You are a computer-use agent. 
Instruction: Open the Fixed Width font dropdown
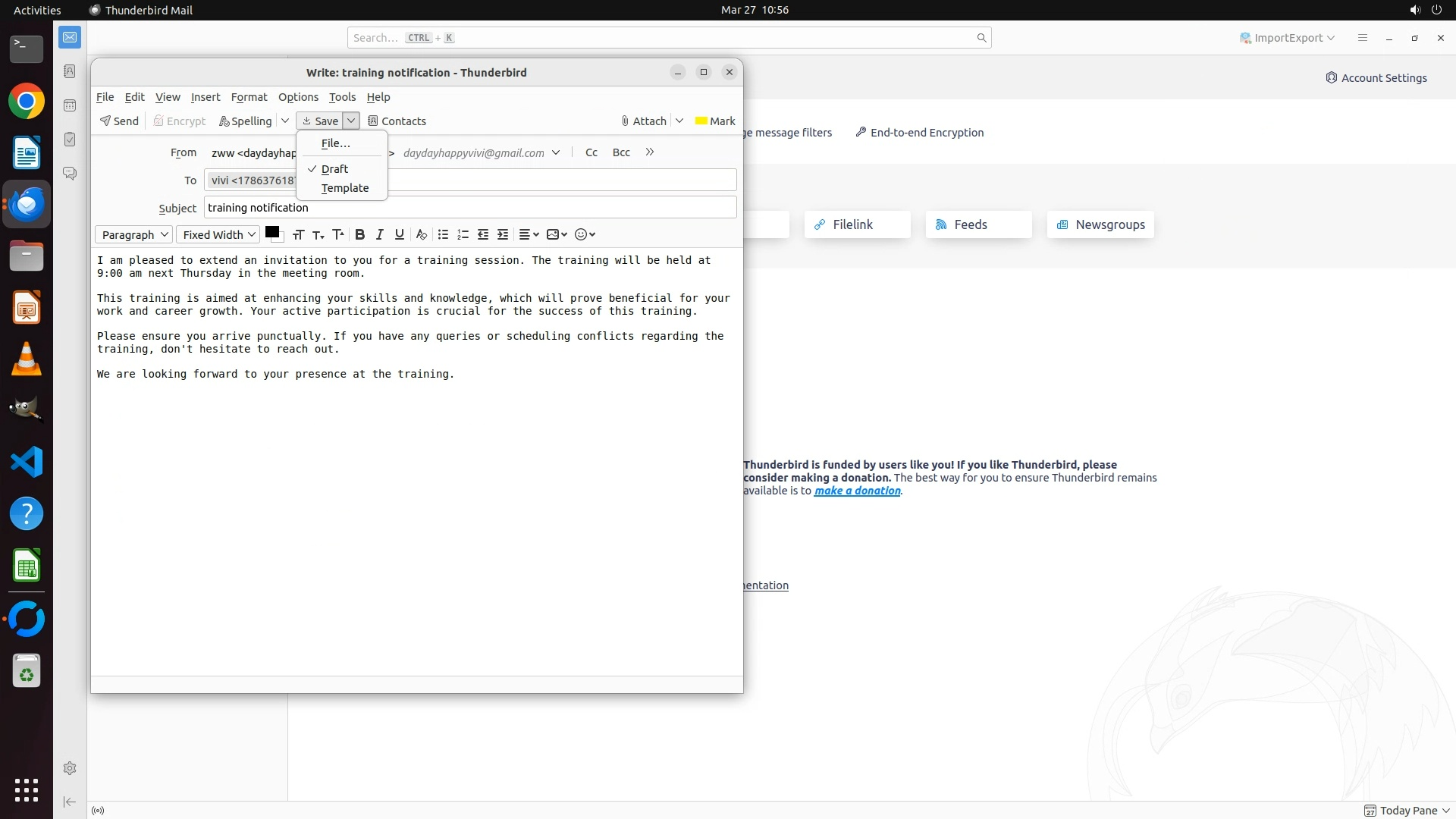point(218,234)
